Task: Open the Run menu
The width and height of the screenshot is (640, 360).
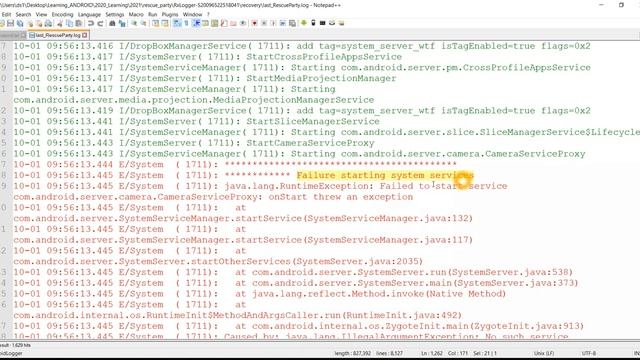Action: click(x=152, y=14)
